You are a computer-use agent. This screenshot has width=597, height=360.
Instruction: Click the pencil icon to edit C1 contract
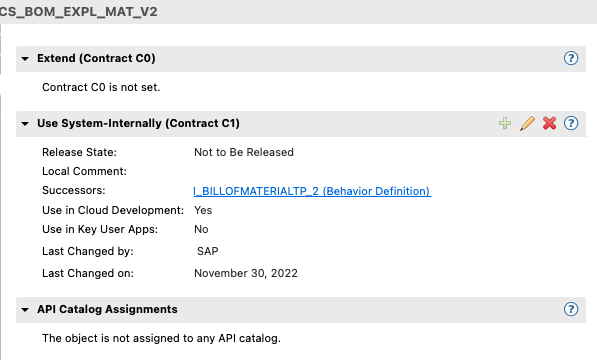[527, 123]
